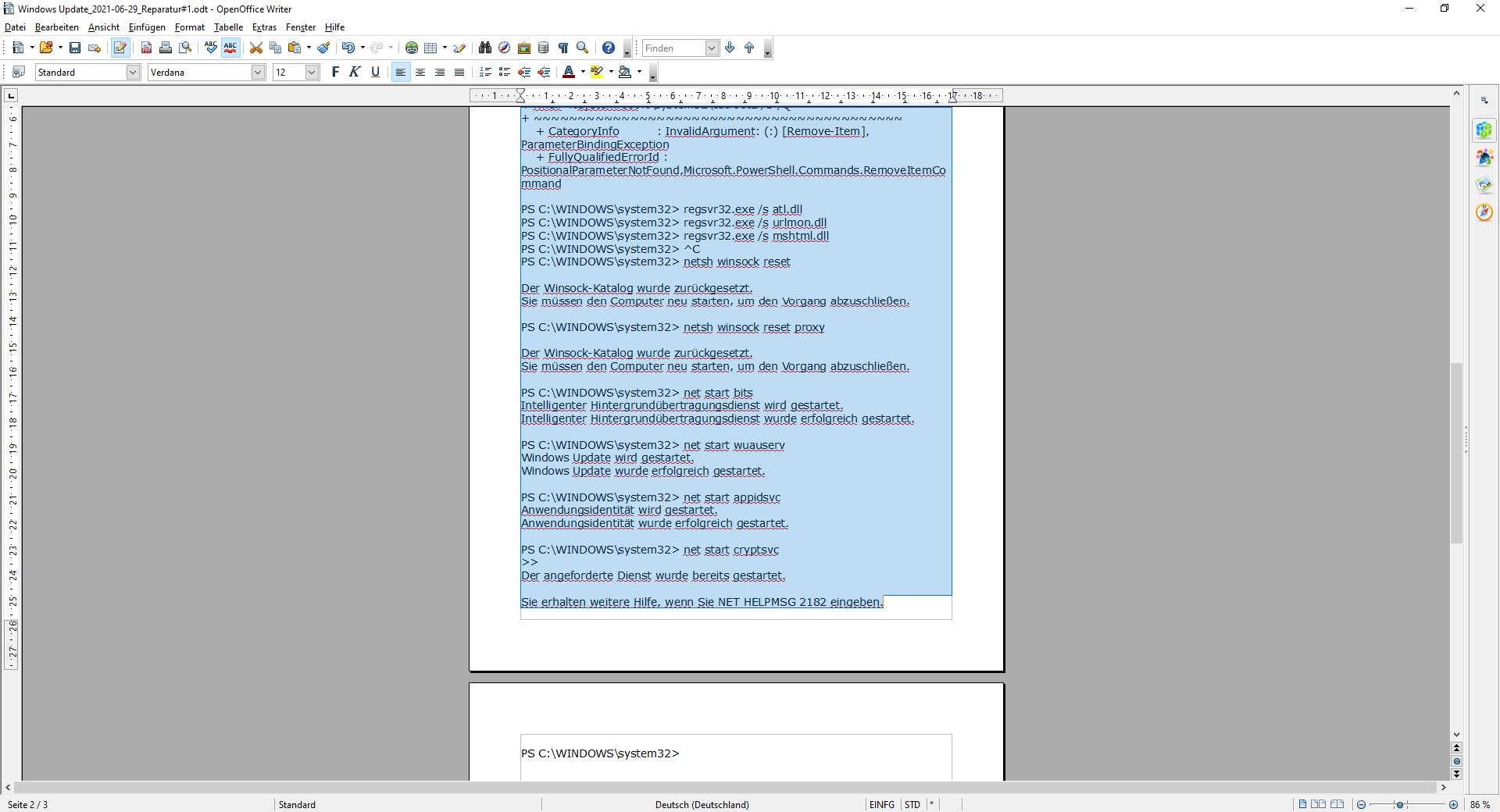Expand the font color dropdown arrow

583,73
